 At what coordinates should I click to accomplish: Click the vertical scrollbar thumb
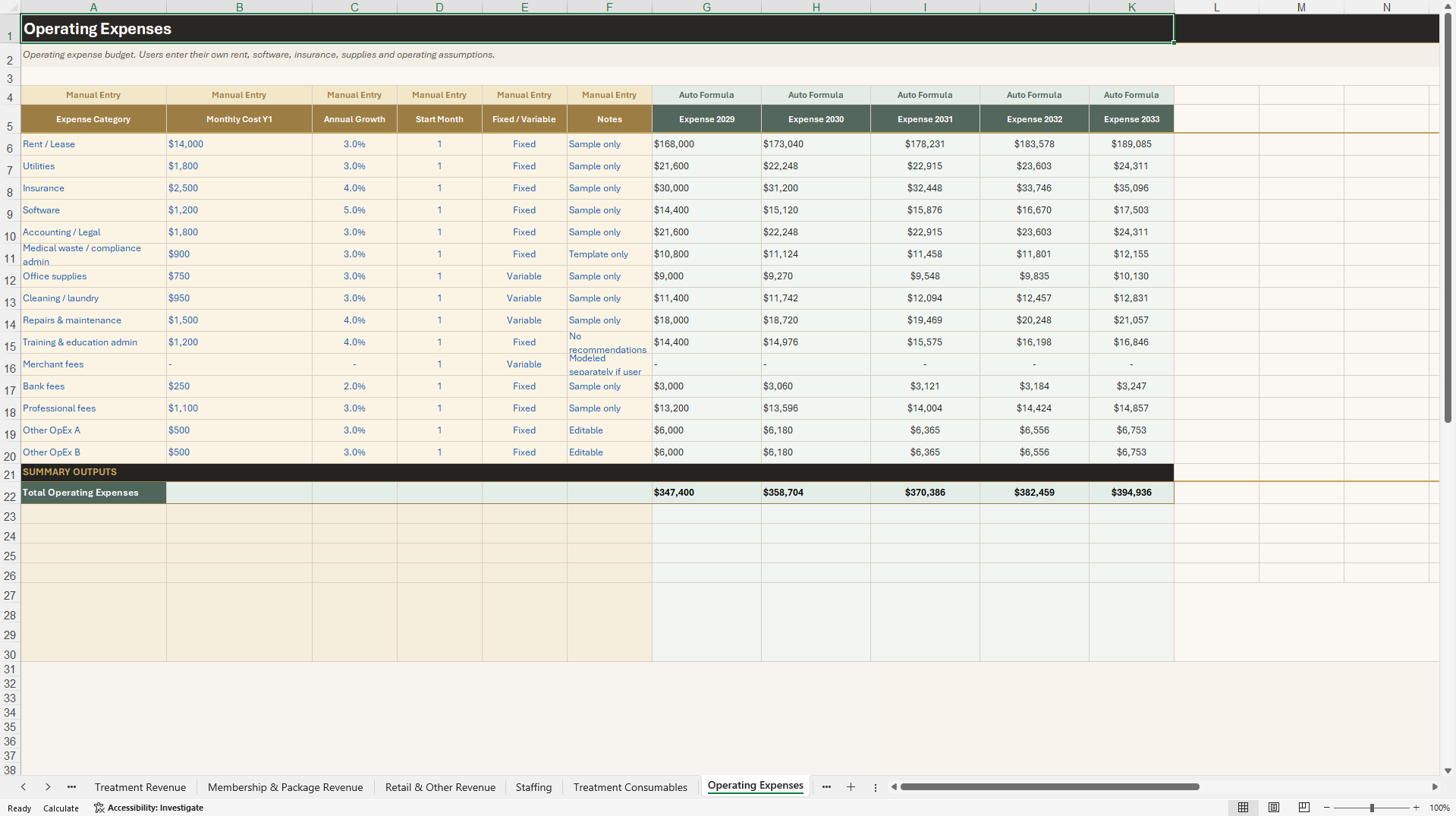(x=1448, y=219)
